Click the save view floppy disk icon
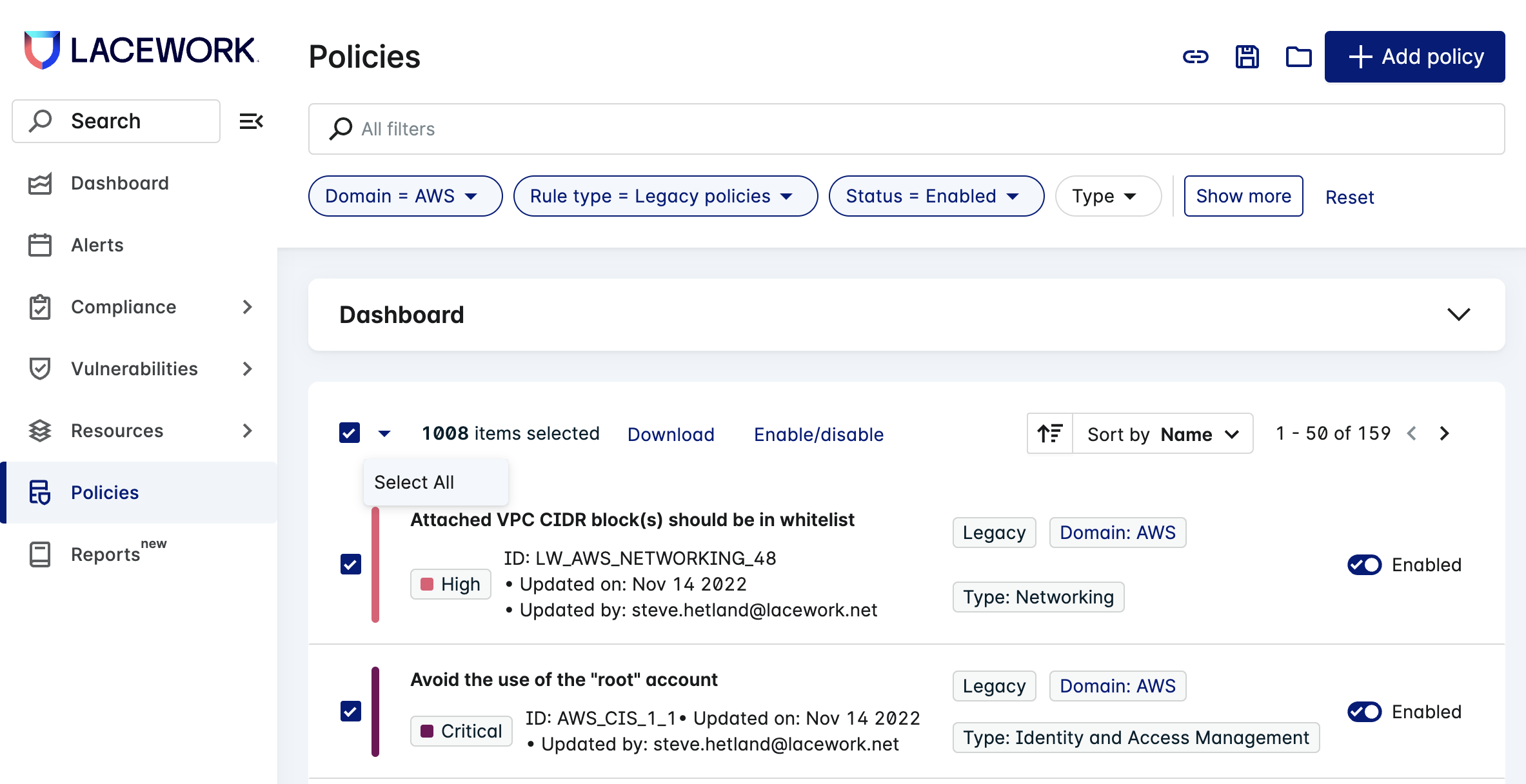1526x784 pixels. click(1247, 57)
